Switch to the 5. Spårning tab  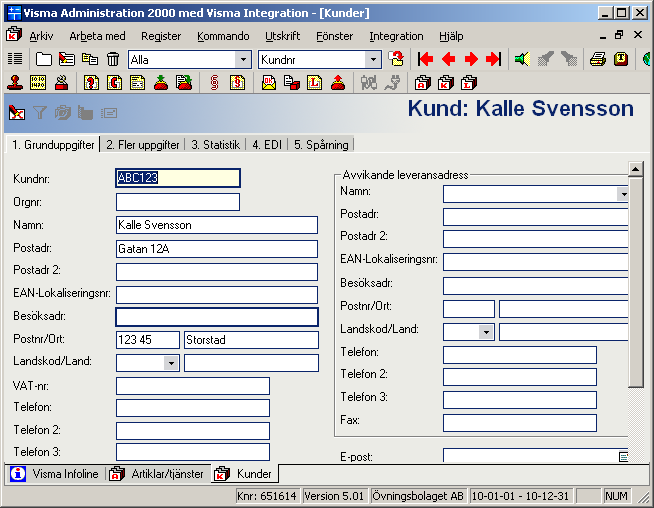pos(321,145)
